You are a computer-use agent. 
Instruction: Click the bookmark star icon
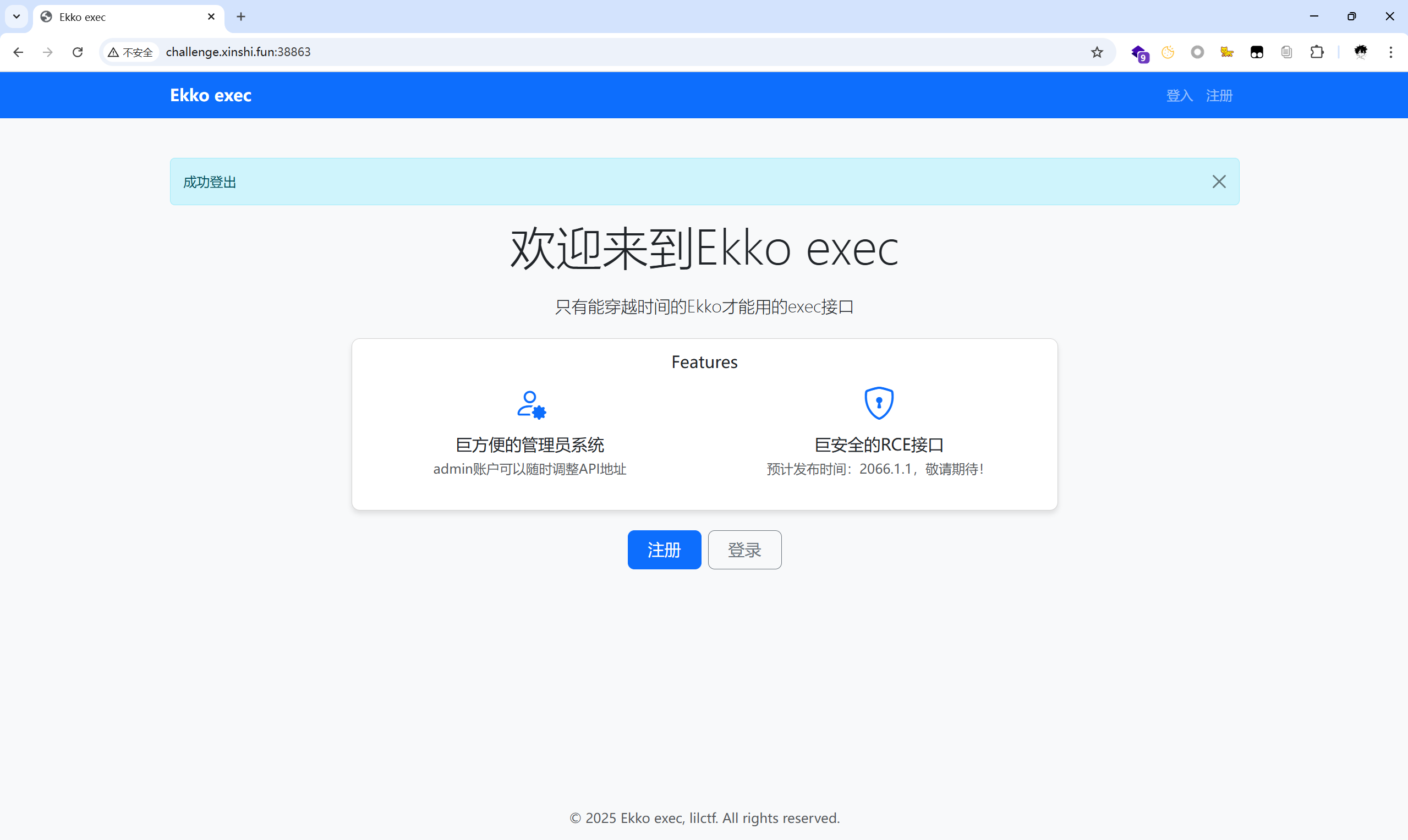click(x=1097, y=52)
